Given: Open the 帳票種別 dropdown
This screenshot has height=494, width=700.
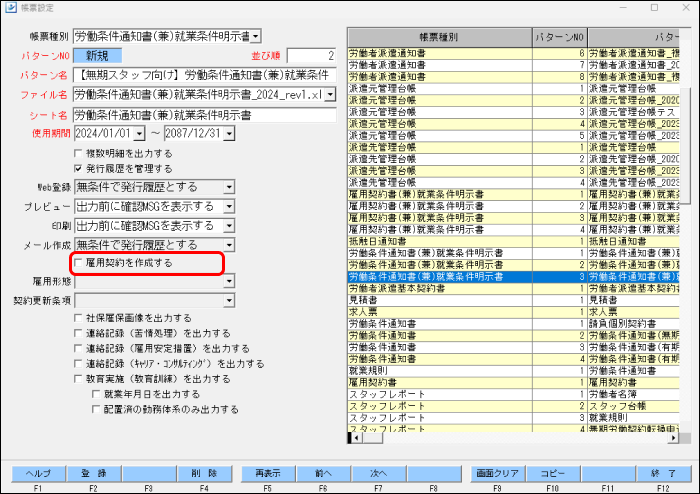Looking at the screenshot, I should (x=256, y=37).
